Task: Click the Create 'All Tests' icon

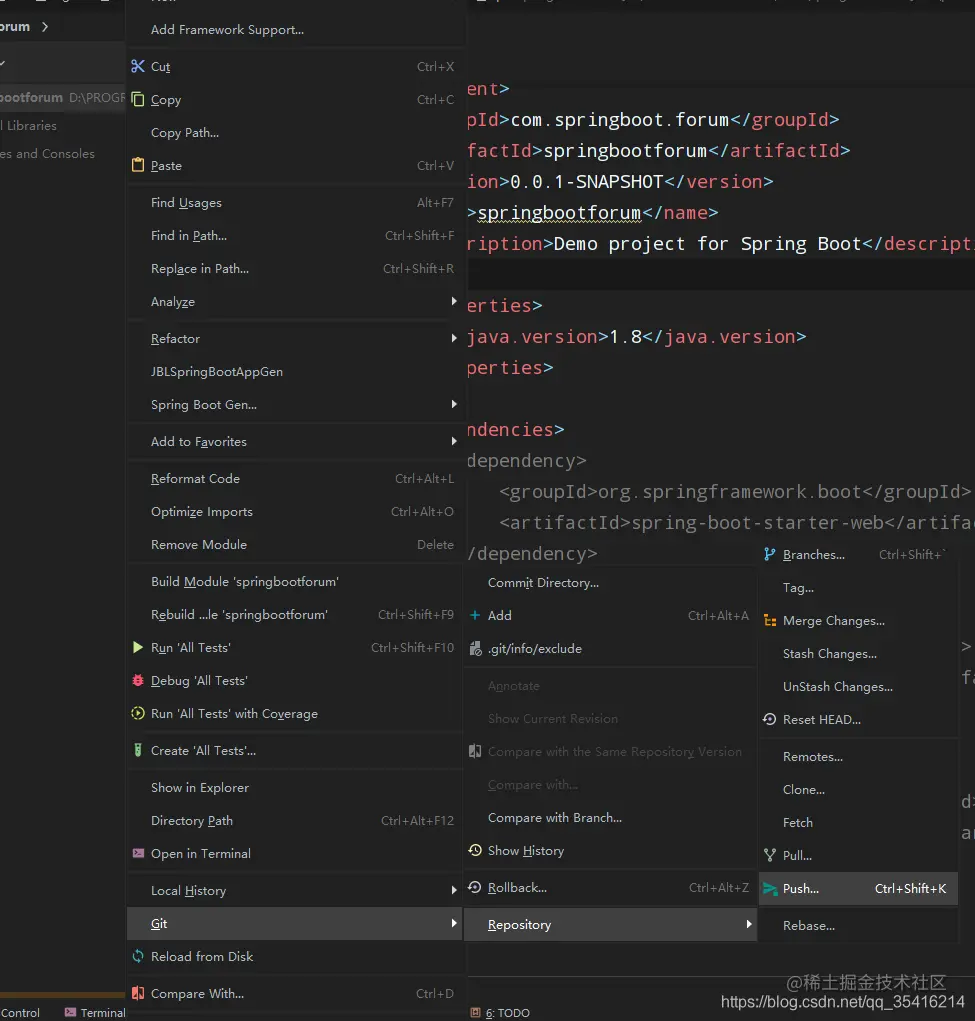Action: tap(137, 750)
